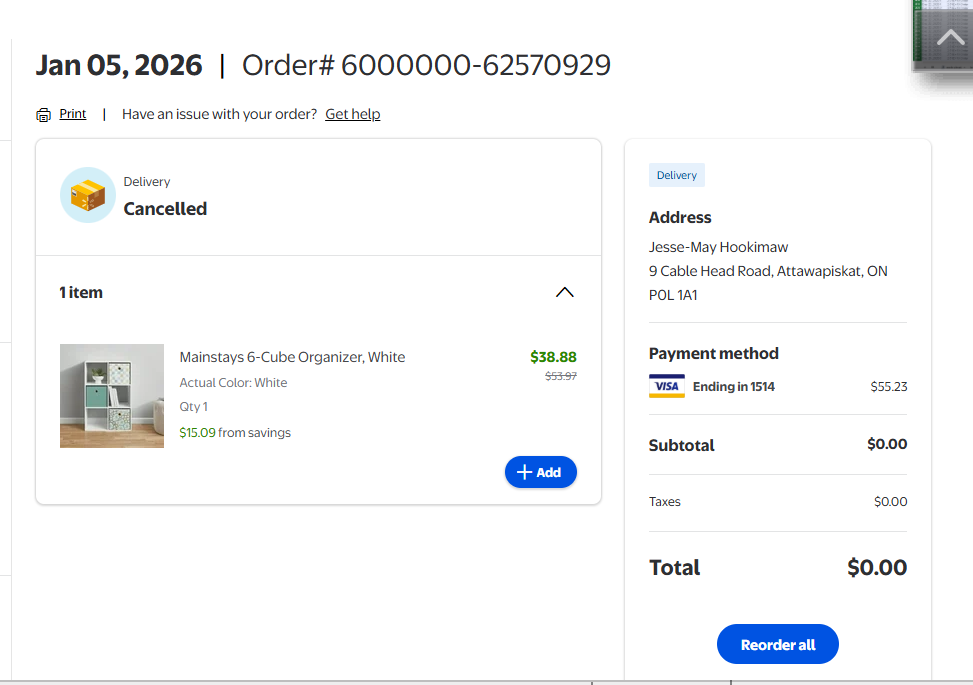Click the green $38.88 price
The image size is (973, 685).
pyautogui.click(x=553, y=357)
